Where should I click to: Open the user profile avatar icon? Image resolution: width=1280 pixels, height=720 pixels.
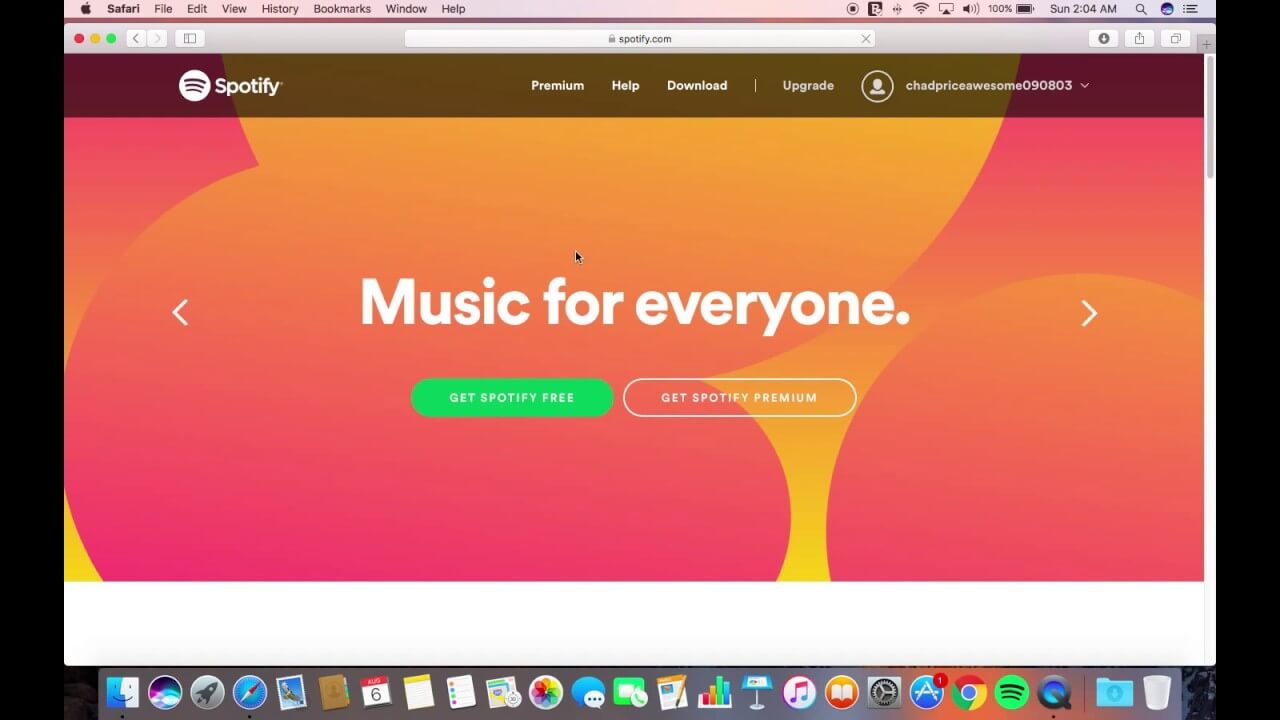877,86
